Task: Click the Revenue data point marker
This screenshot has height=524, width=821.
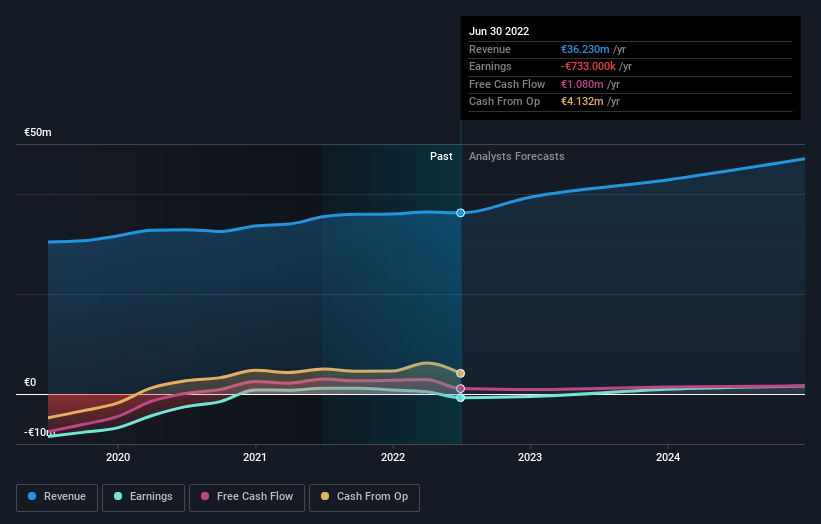Action: (x=460, y=213)
